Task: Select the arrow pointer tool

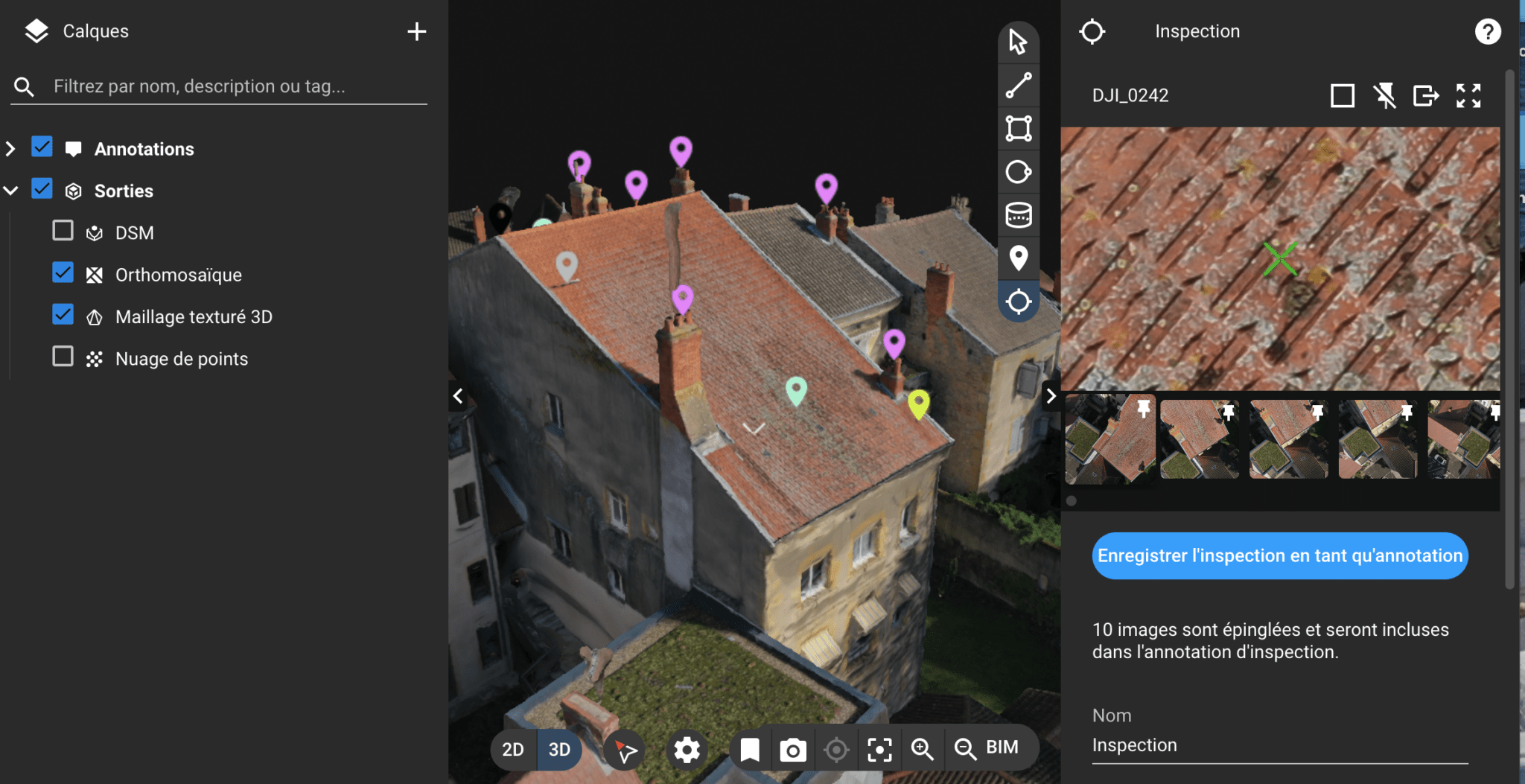Action: click(x=1018, y=42)
